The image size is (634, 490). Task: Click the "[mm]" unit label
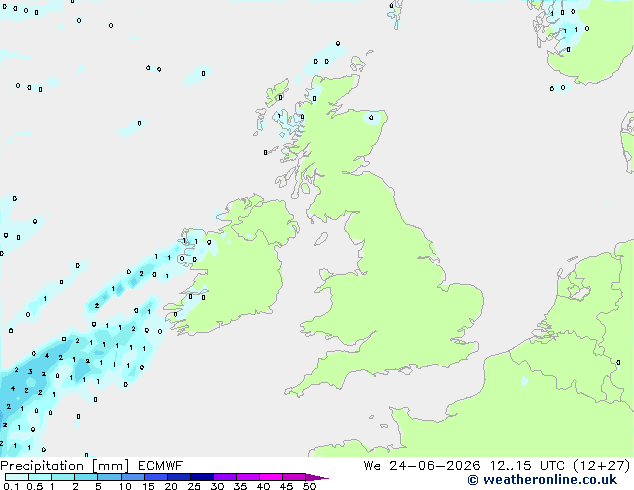(110, 466)
